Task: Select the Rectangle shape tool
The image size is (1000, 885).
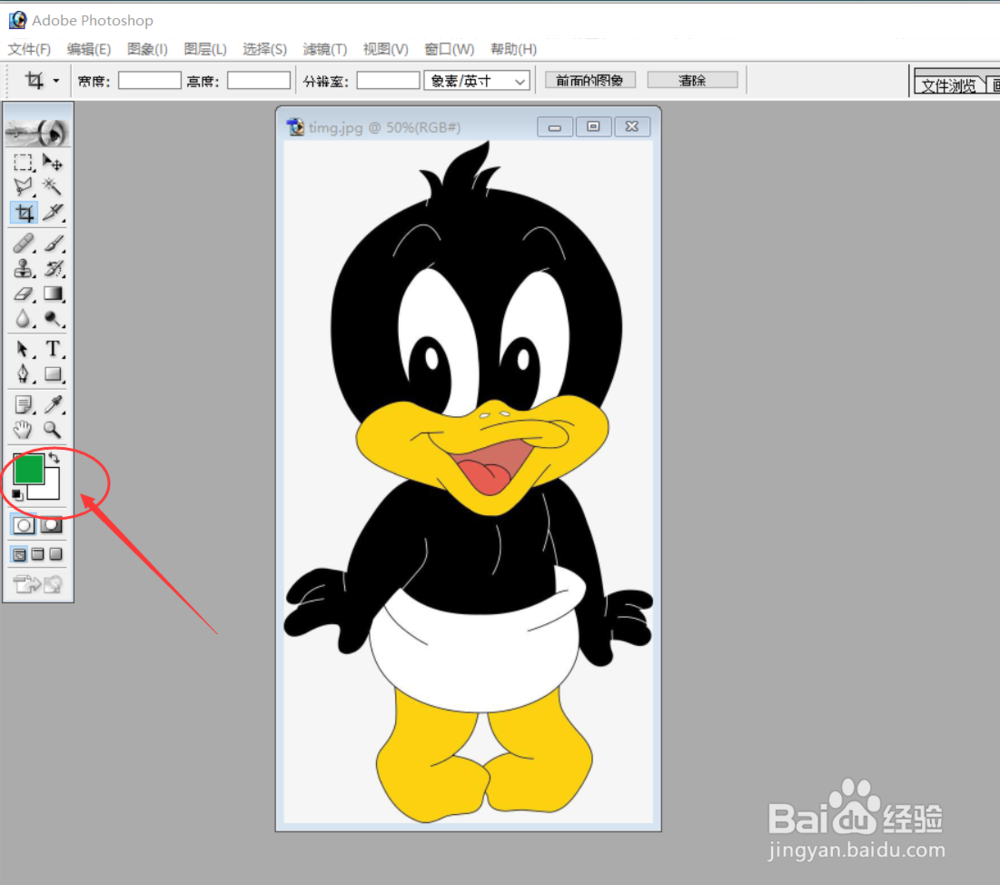Action: (53, 374)
